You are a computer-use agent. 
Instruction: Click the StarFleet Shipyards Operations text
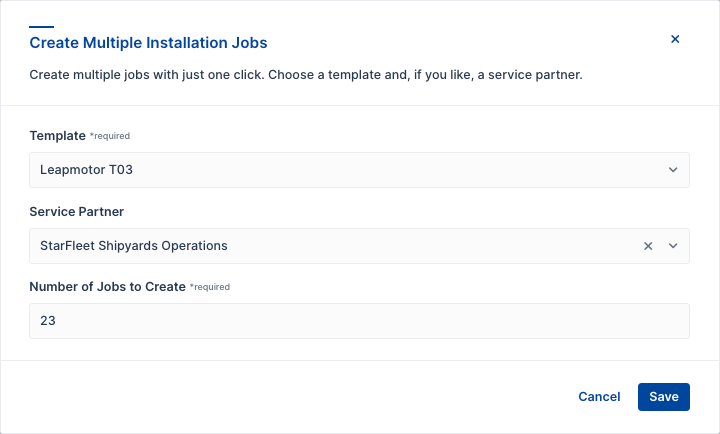click(x=133, y=246)
